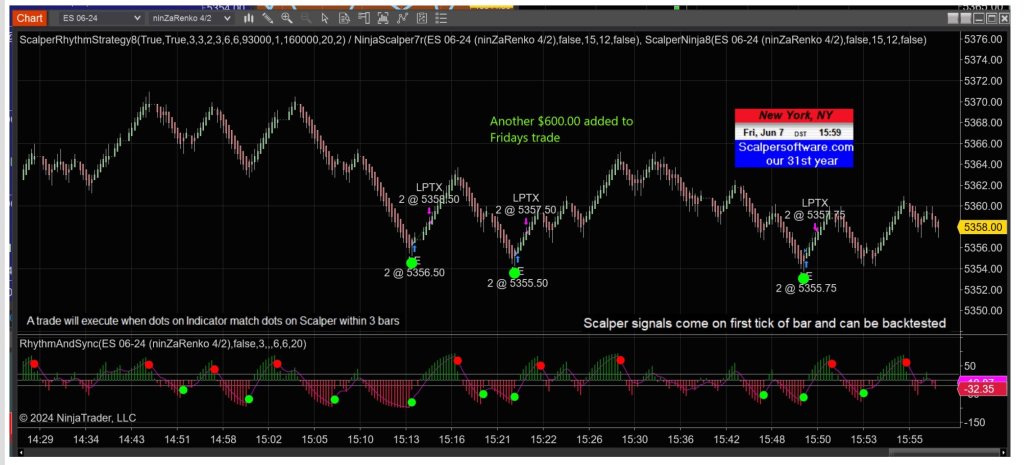1024x465 pixels.
Task: Maximize the chart window
Action: coord(992,18)
